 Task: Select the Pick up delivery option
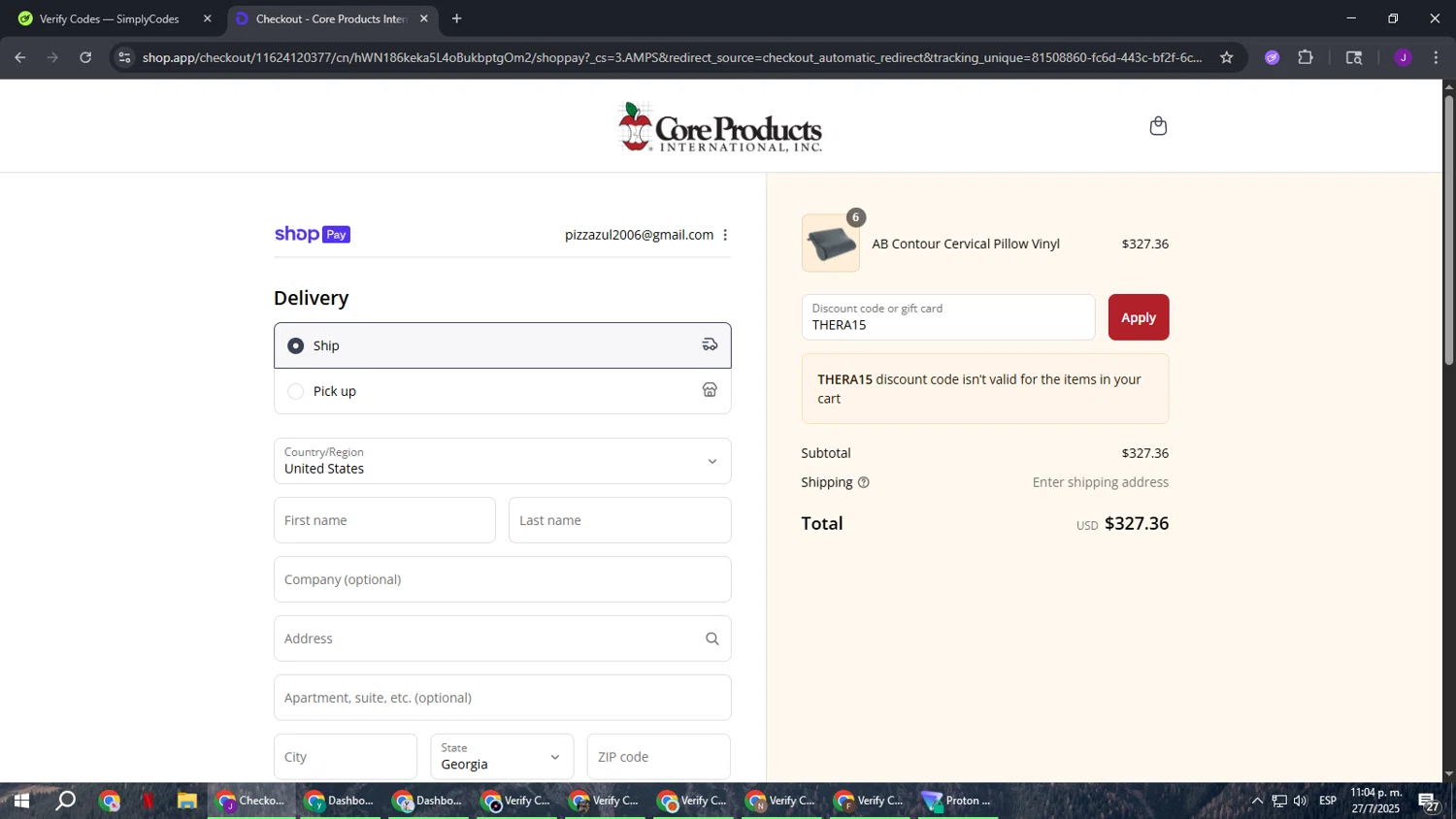(x=503, y=391)
